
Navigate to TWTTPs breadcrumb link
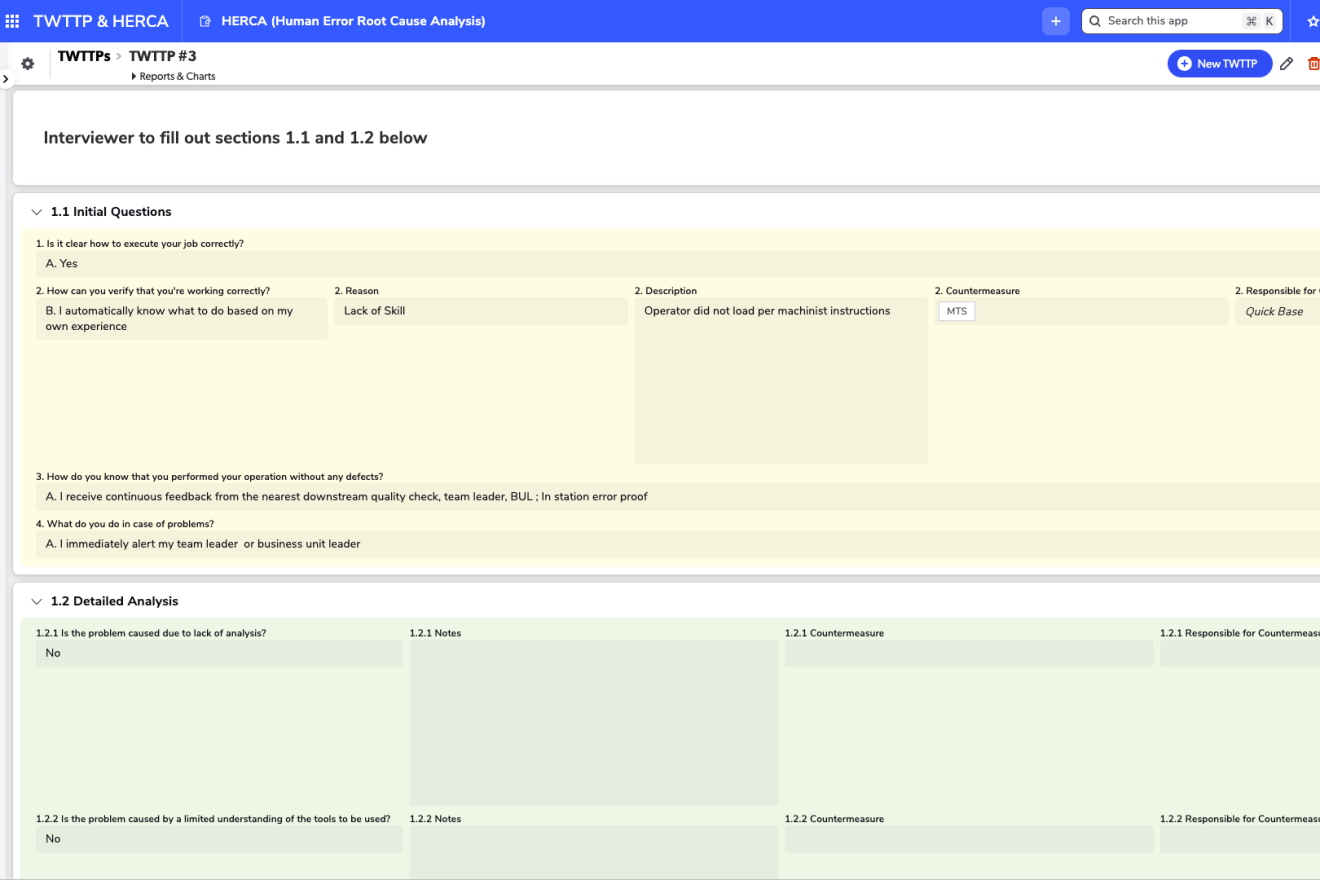pos(83,56)
